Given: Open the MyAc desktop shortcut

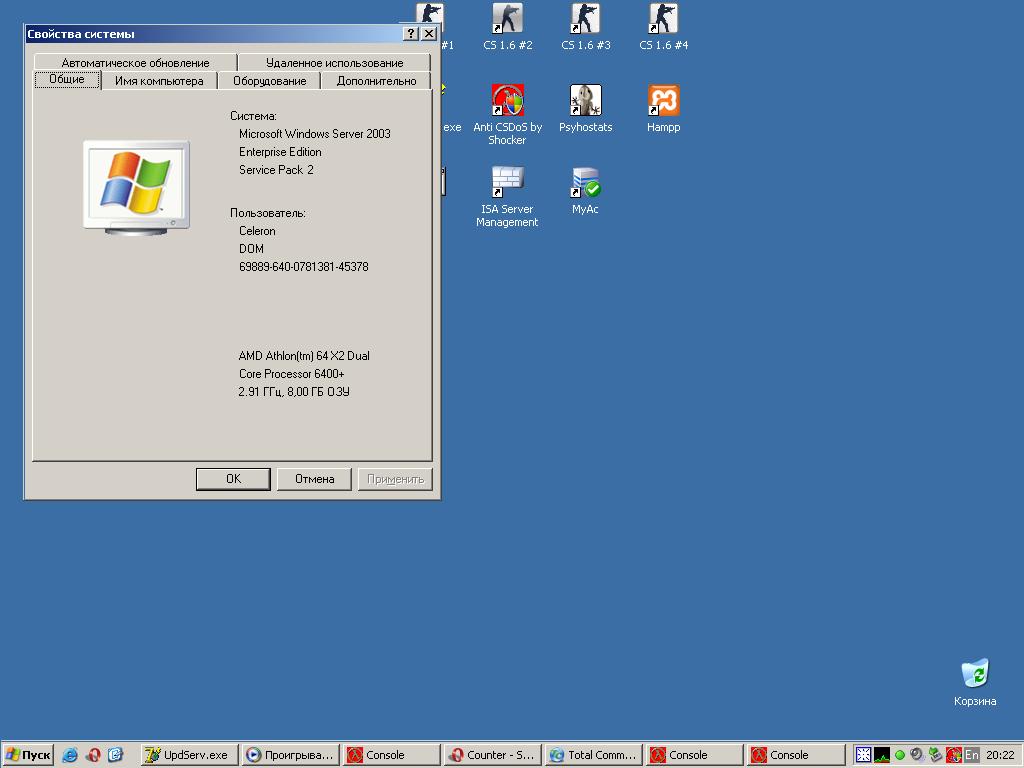Looking at the screenshot, I should coord(585,191).
